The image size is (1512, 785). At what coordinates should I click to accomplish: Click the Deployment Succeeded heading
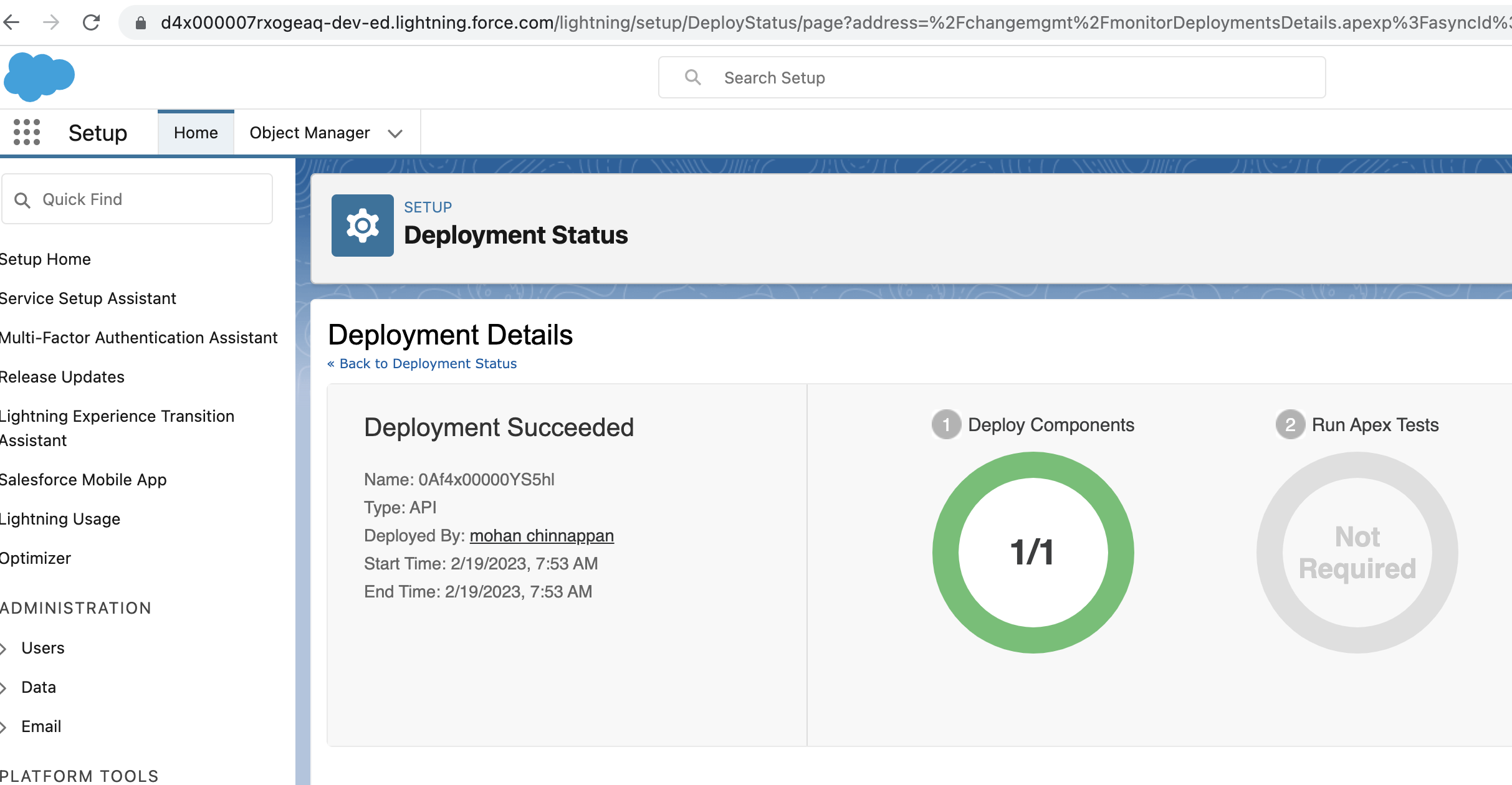tap(499, 427)
